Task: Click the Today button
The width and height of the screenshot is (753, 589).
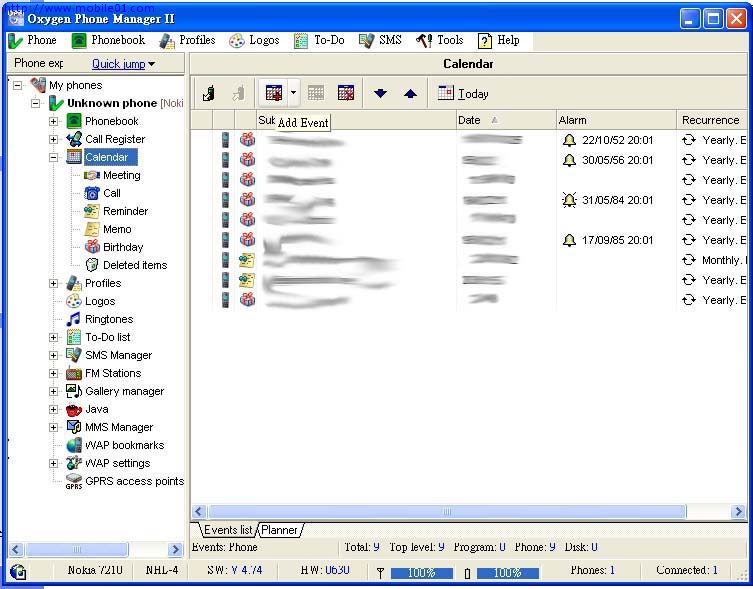Action: (463, 93)
